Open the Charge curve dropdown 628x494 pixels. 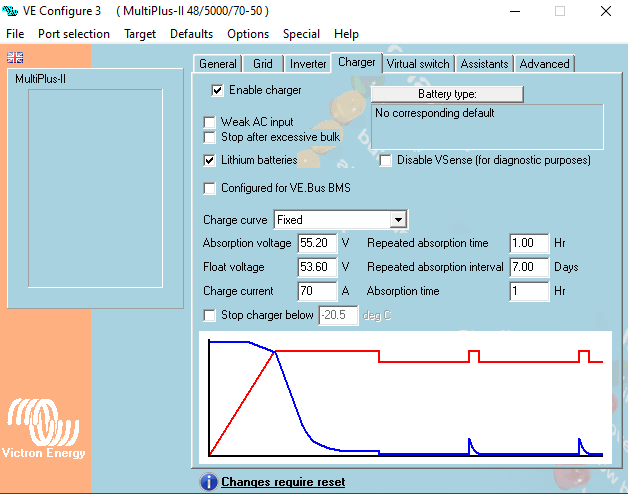[398, 220]
